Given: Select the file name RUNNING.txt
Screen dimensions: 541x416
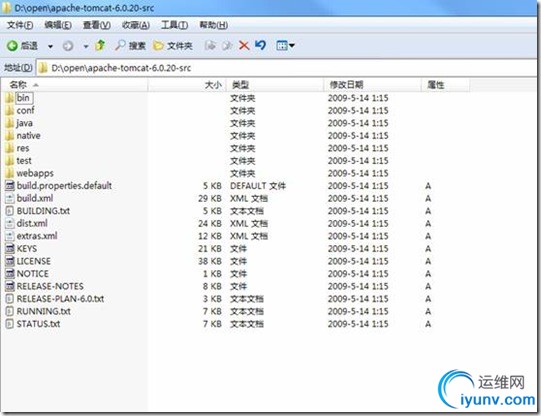Looking at the screenshot, I should coord(43,311).
